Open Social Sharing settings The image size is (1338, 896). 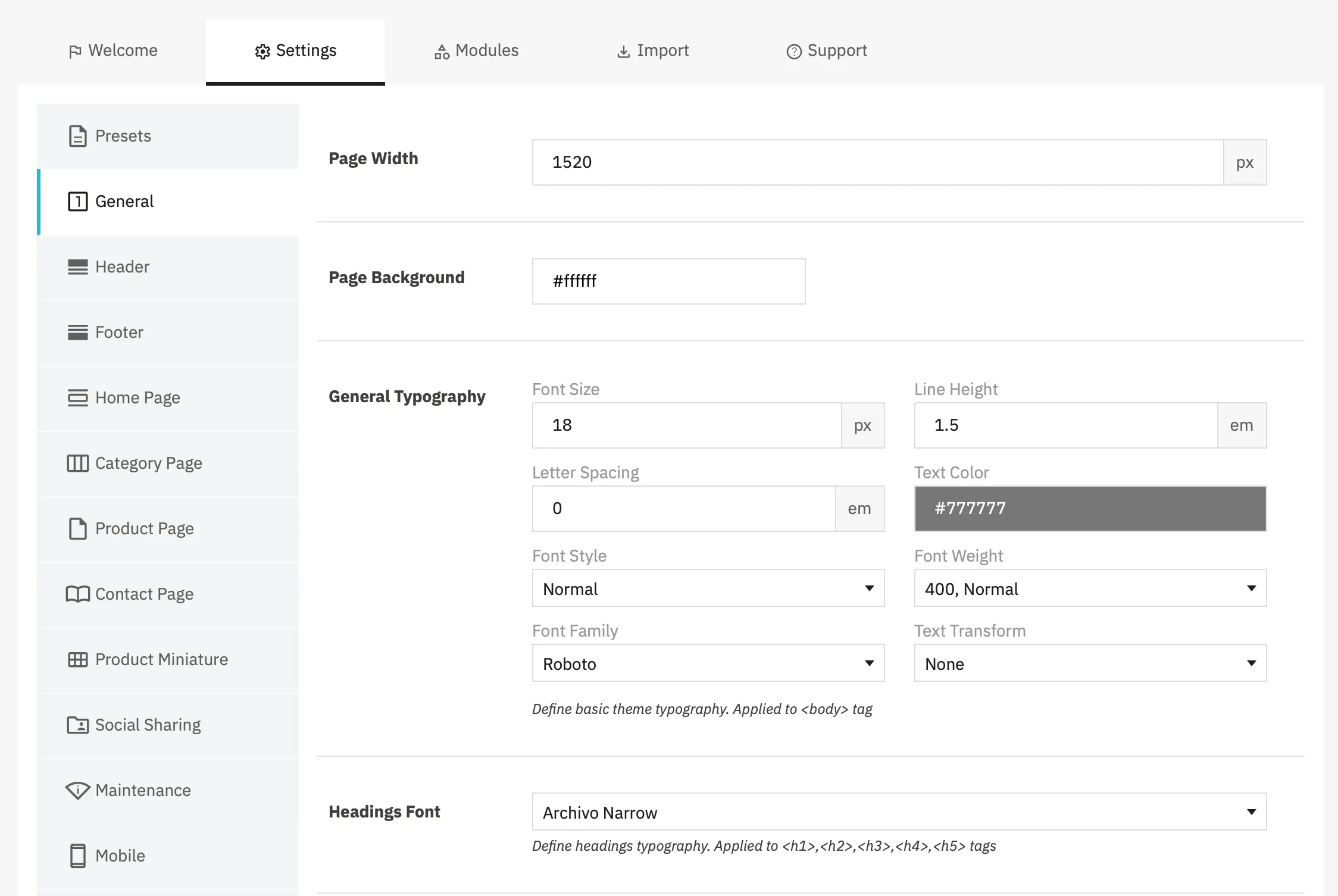168,725
